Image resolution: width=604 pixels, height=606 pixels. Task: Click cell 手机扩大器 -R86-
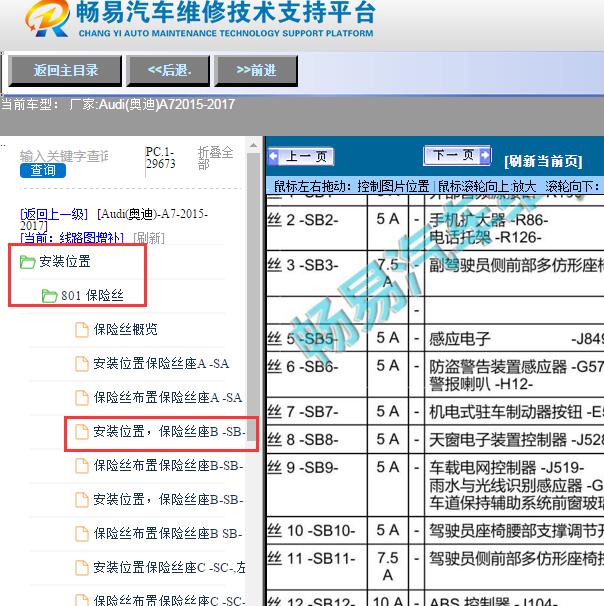point(488,220)
